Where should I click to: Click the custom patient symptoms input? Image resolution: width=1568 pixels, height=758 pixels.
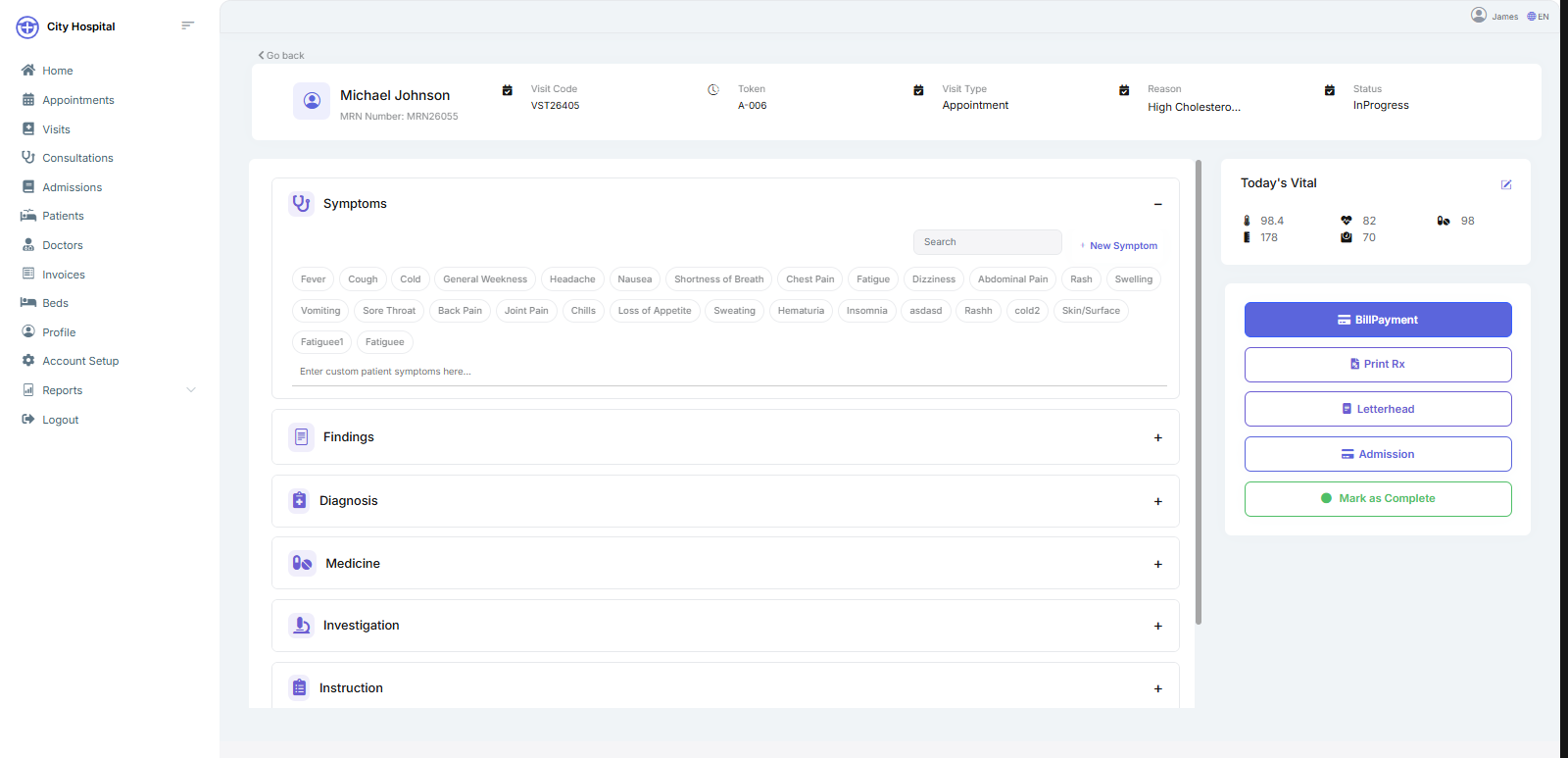(729, 372)
